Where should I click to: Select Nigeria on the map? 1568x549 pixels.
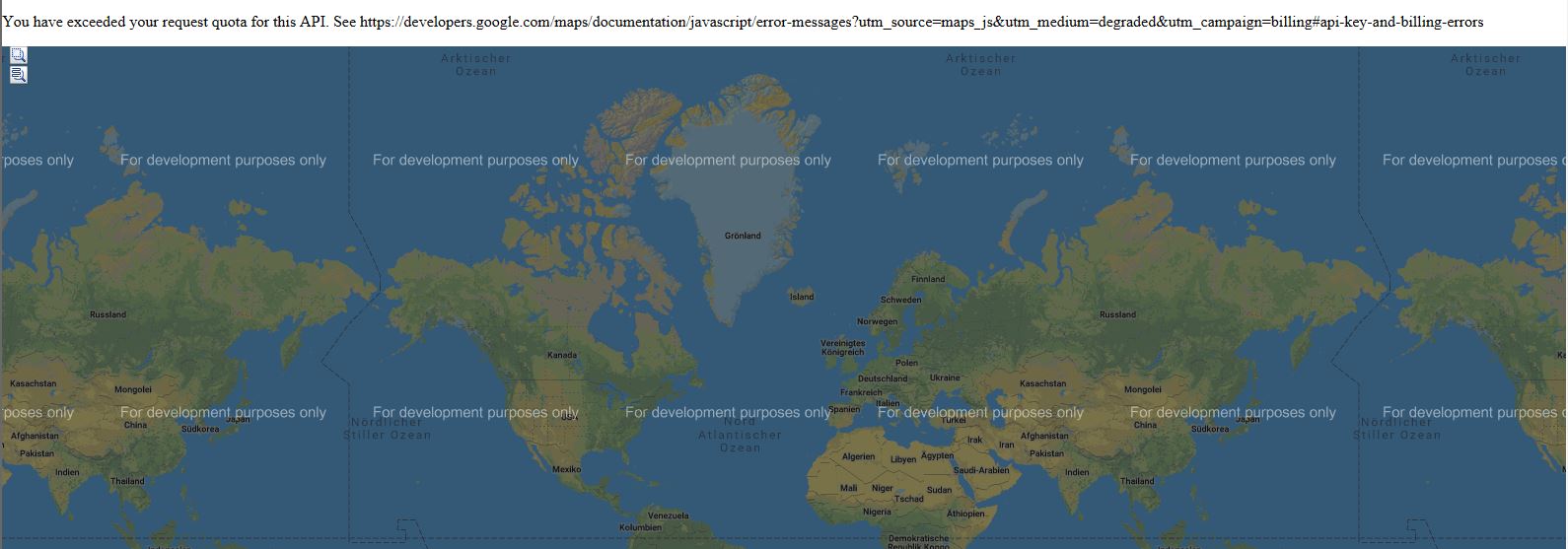(877, 512)
